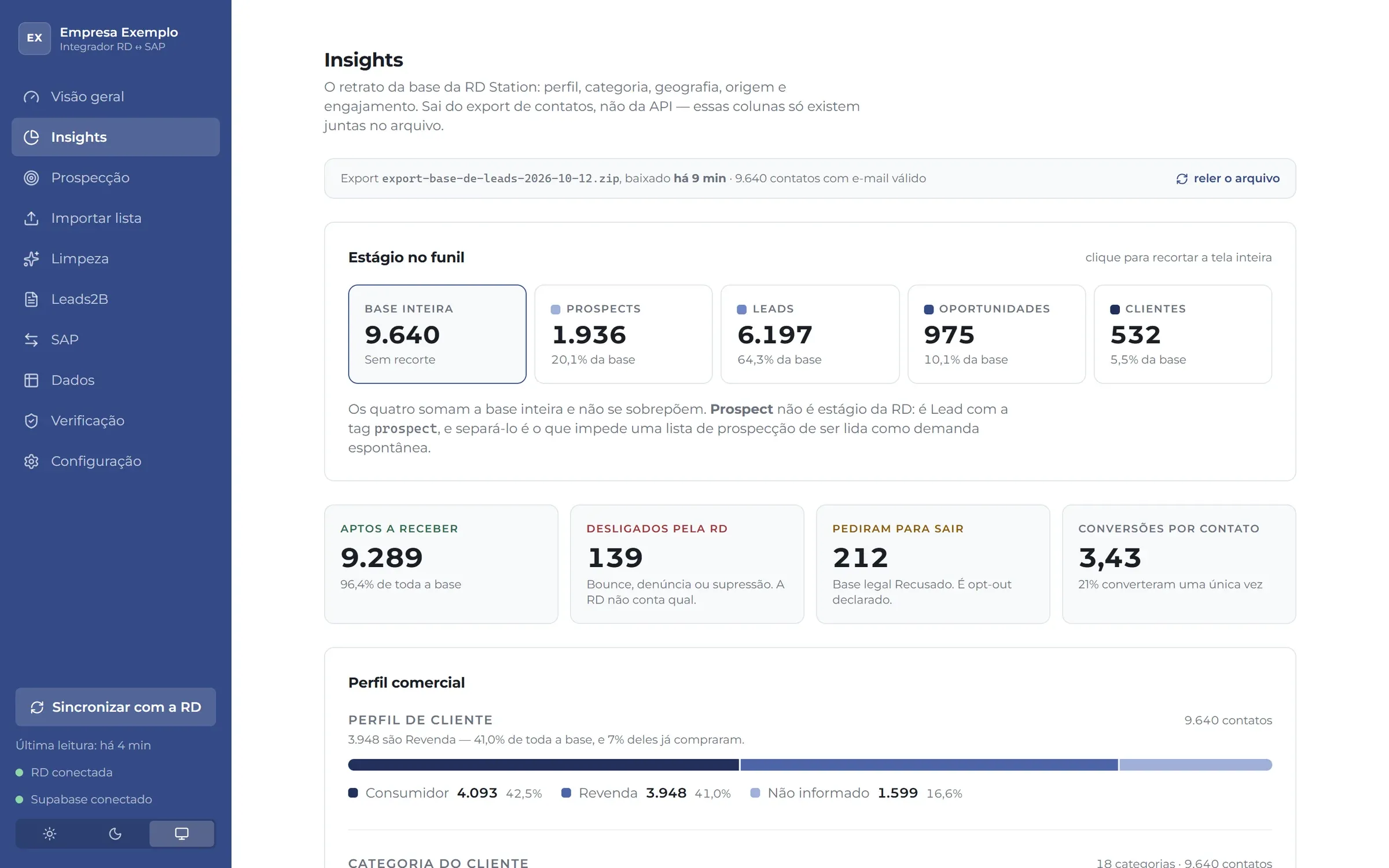Image resolution: width=1389 pixels, height=868 pixels.
Task: Open the Prospecção section
Action: tap(116, 178)
